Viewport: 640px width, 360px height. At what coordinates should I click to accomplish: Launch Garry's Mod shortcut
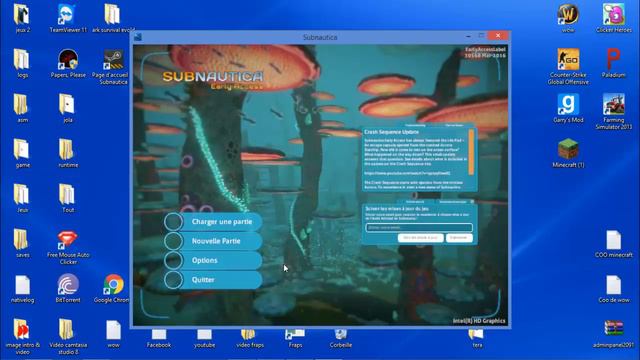pyautogui.click(x=568, y=104)
